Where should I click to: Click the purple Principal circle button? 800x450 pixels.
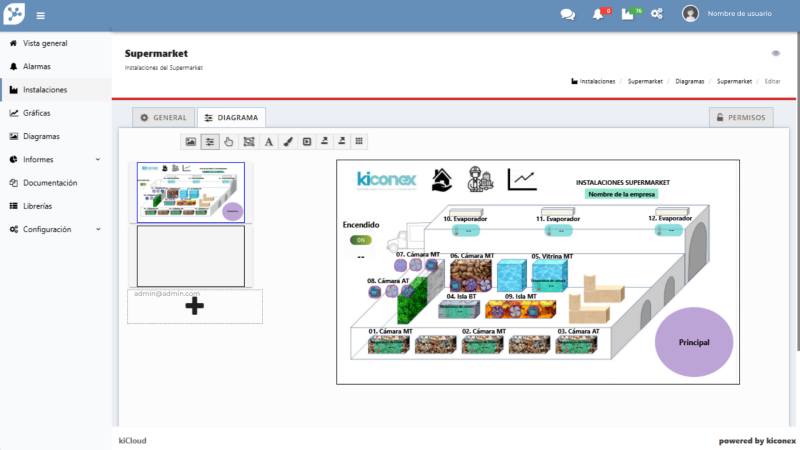(694, 342)
